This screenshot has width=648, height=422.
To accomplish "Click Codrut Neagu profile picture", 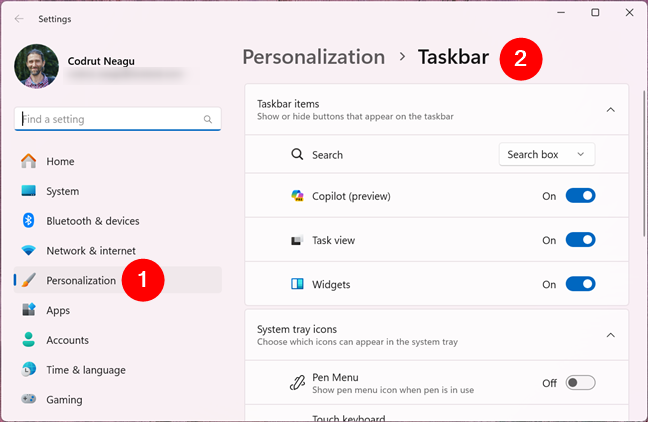I will point(36,66).
